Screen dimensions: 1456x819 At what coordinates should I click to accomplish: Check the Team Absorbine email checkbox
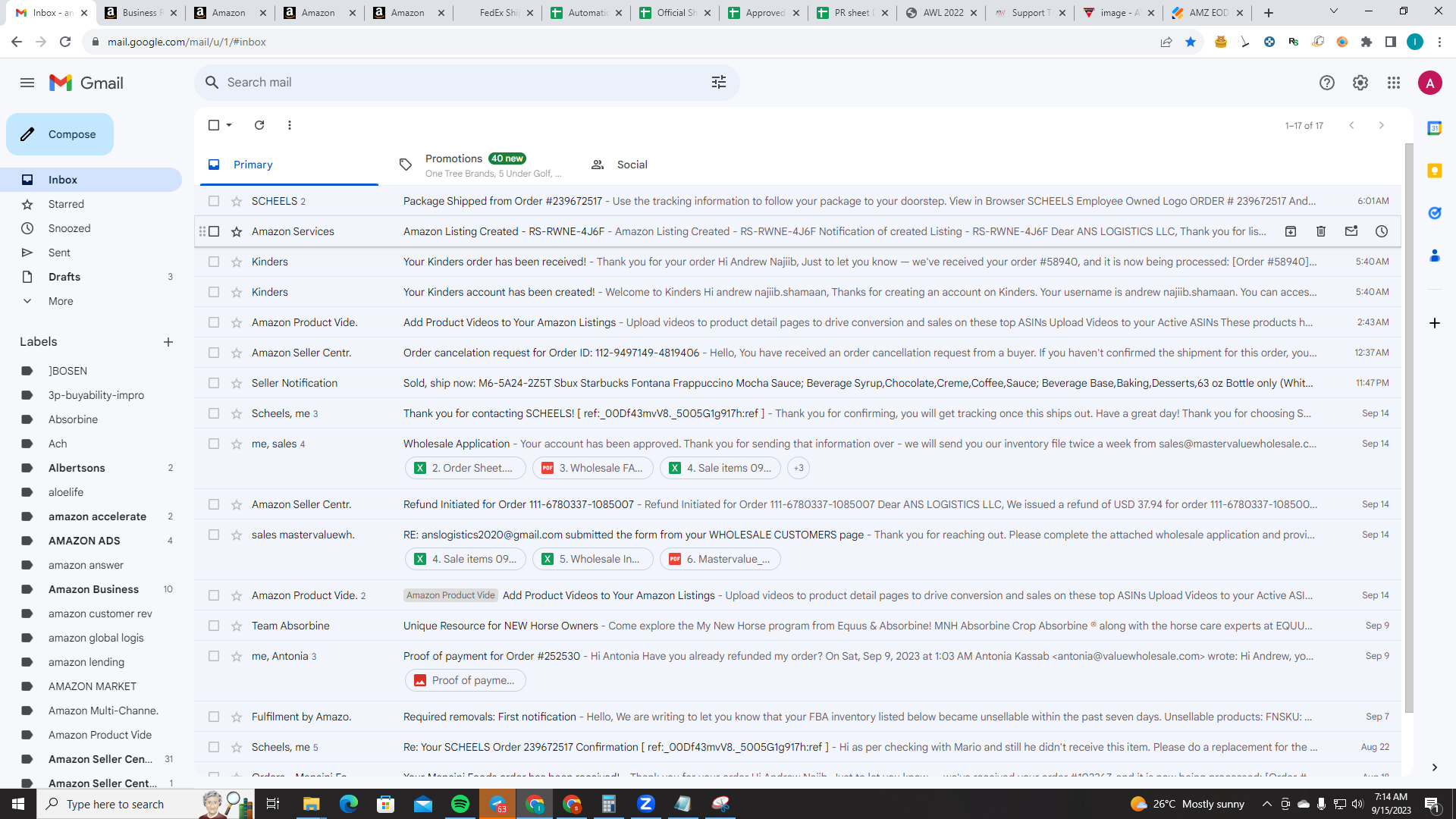(214, 626)
